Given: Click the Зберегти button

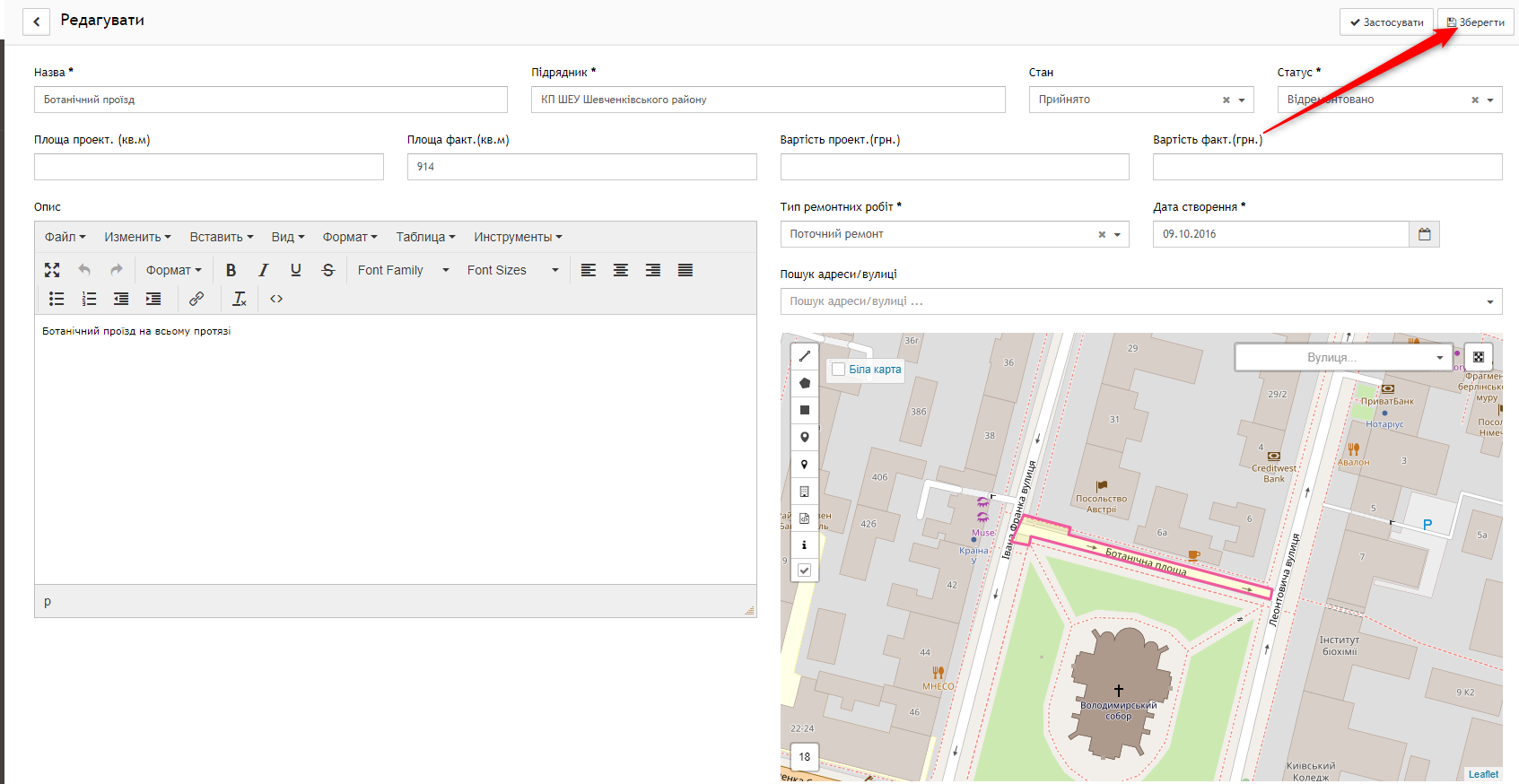Looking at the screenshot, I should (1476, 22).
